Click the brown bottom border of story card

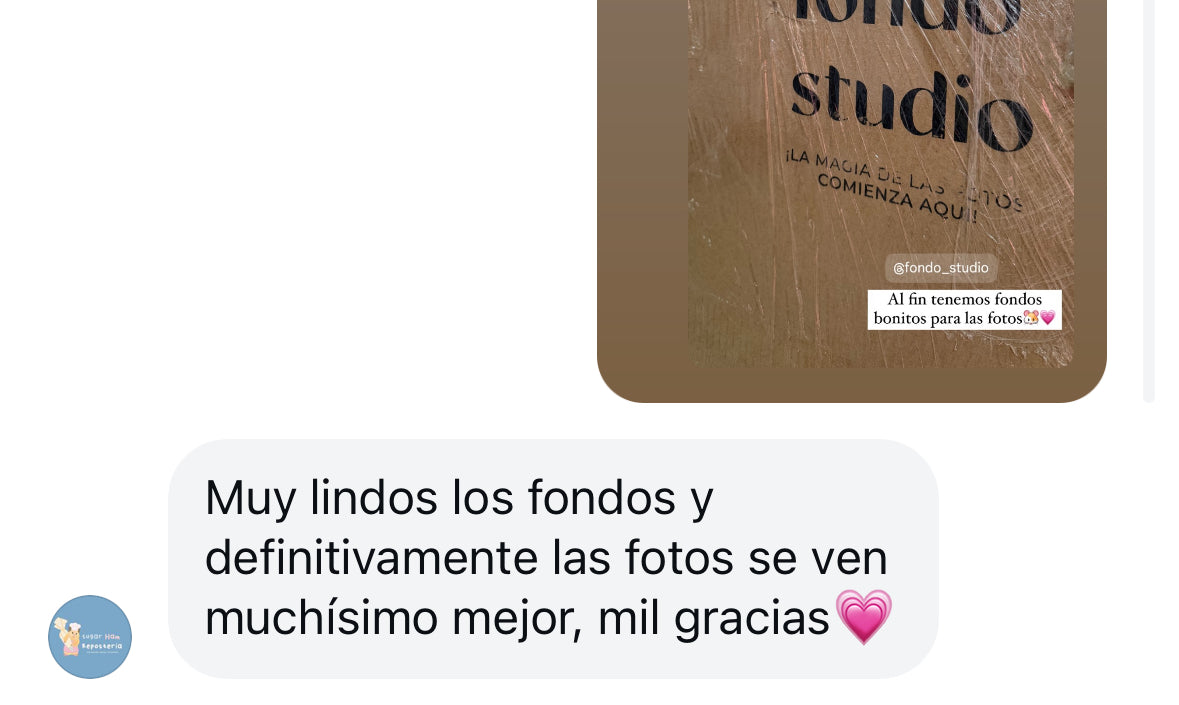[x=851, y=385]
